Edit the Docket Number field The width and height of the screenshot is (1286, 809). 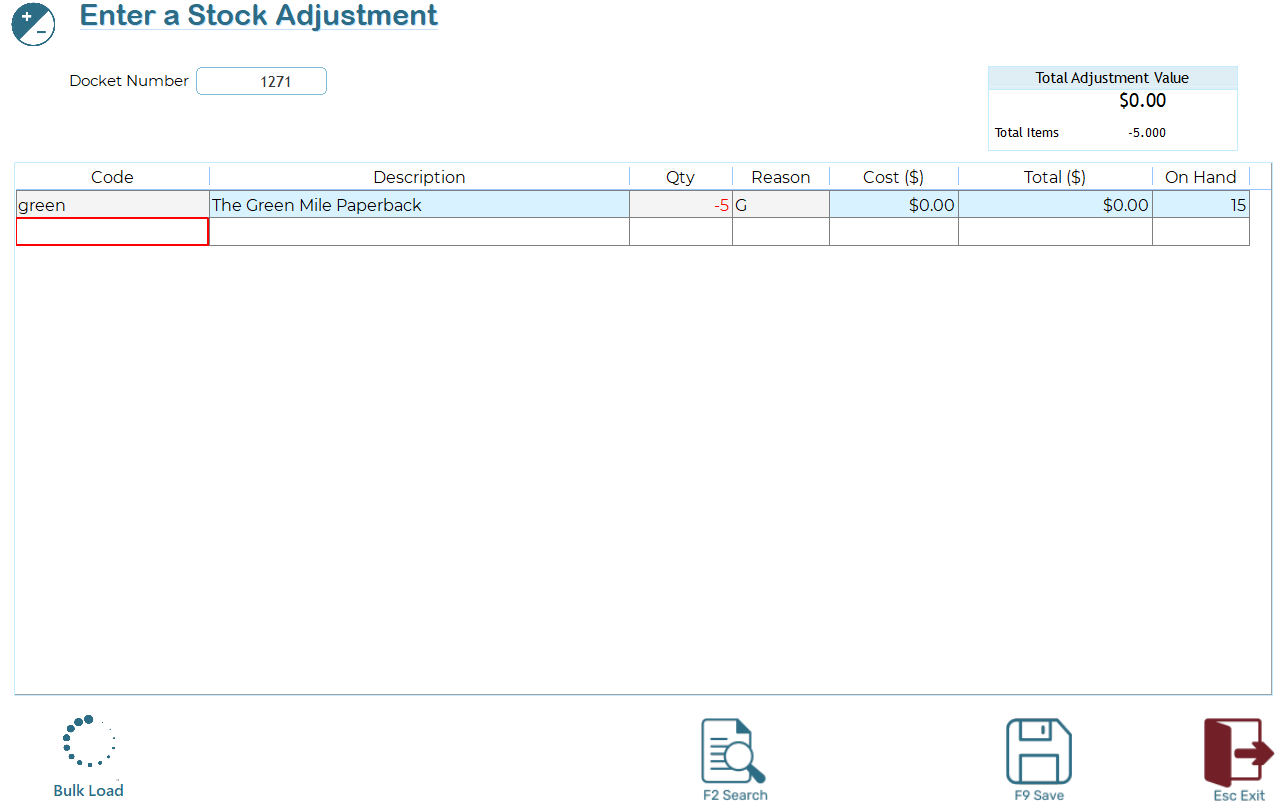[261, 82]
